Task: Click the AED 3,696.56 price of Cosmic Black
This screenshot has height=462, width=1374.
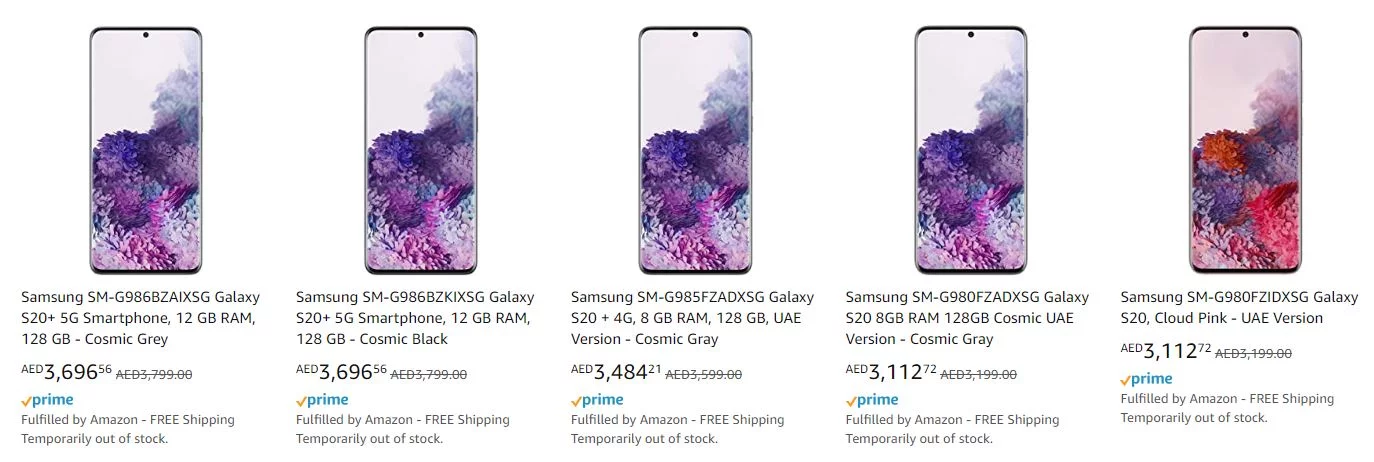Action: tap(341, 373)
